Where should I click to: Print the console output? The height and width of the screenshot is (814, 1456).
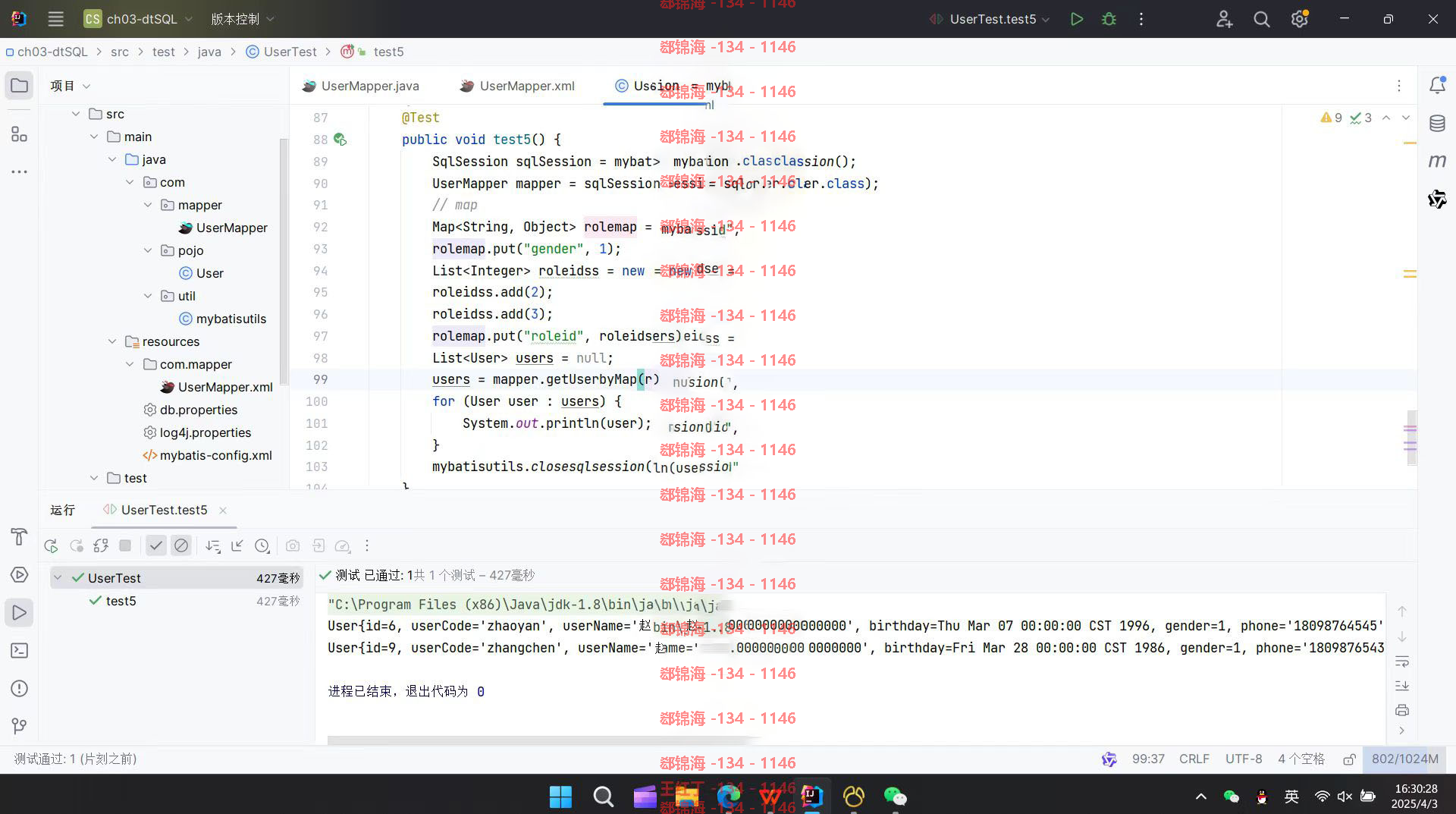[1401, 710]
